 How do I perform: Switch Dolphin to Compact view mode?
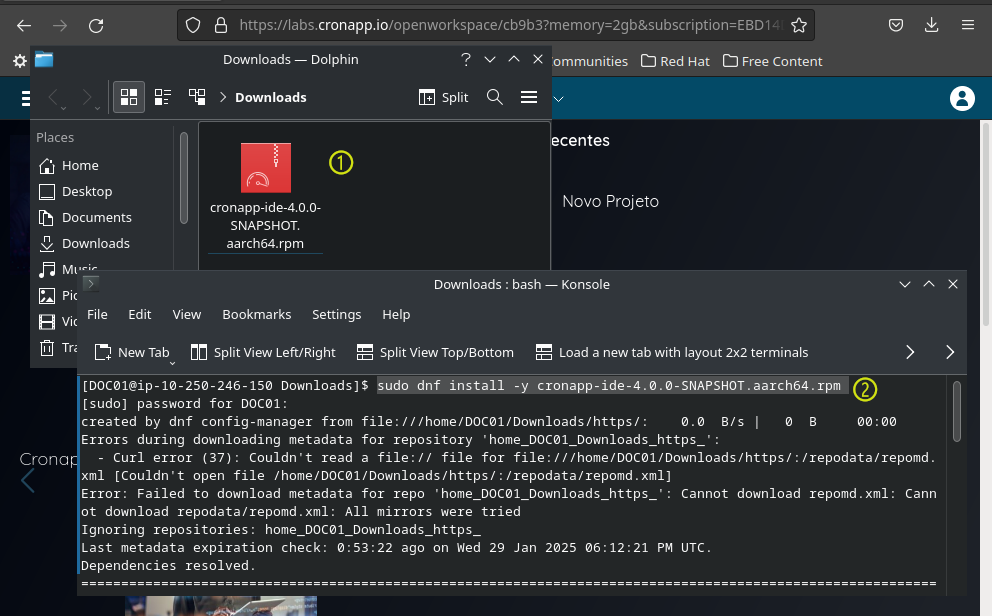[x=163, y=97]
